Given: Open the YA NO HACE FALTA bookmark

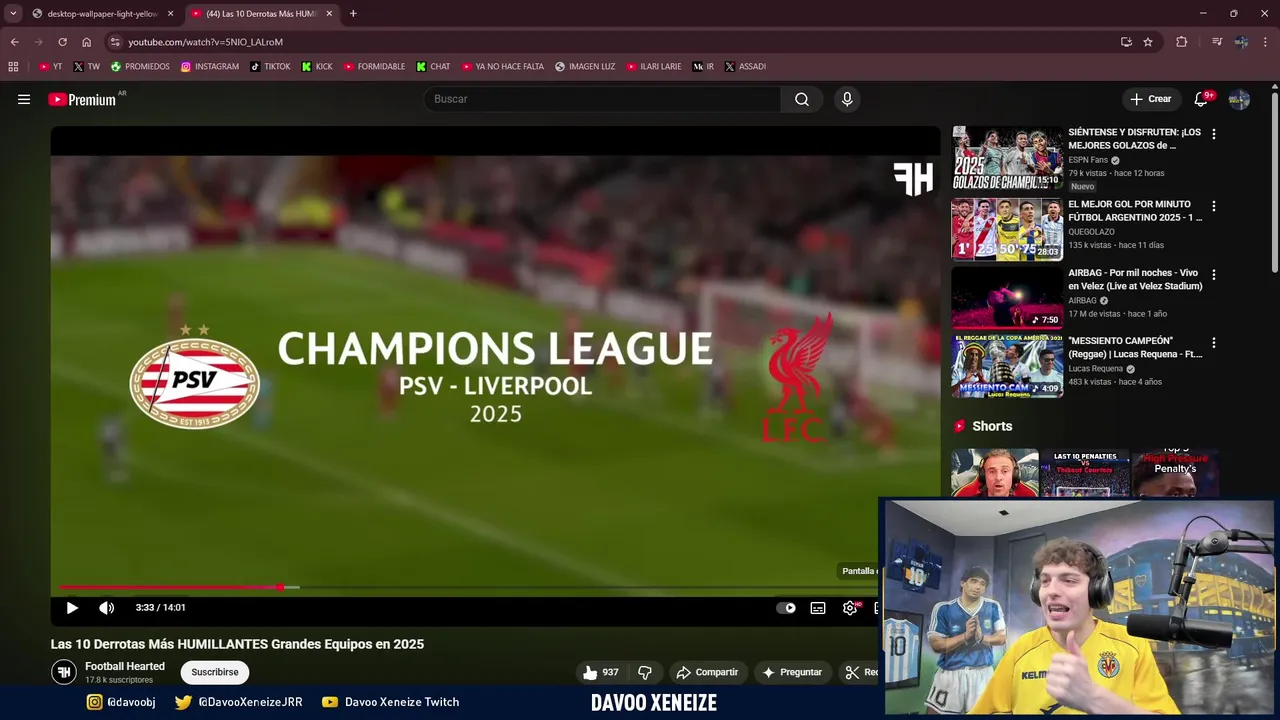Looking at the screenshot, I should 503,67.
